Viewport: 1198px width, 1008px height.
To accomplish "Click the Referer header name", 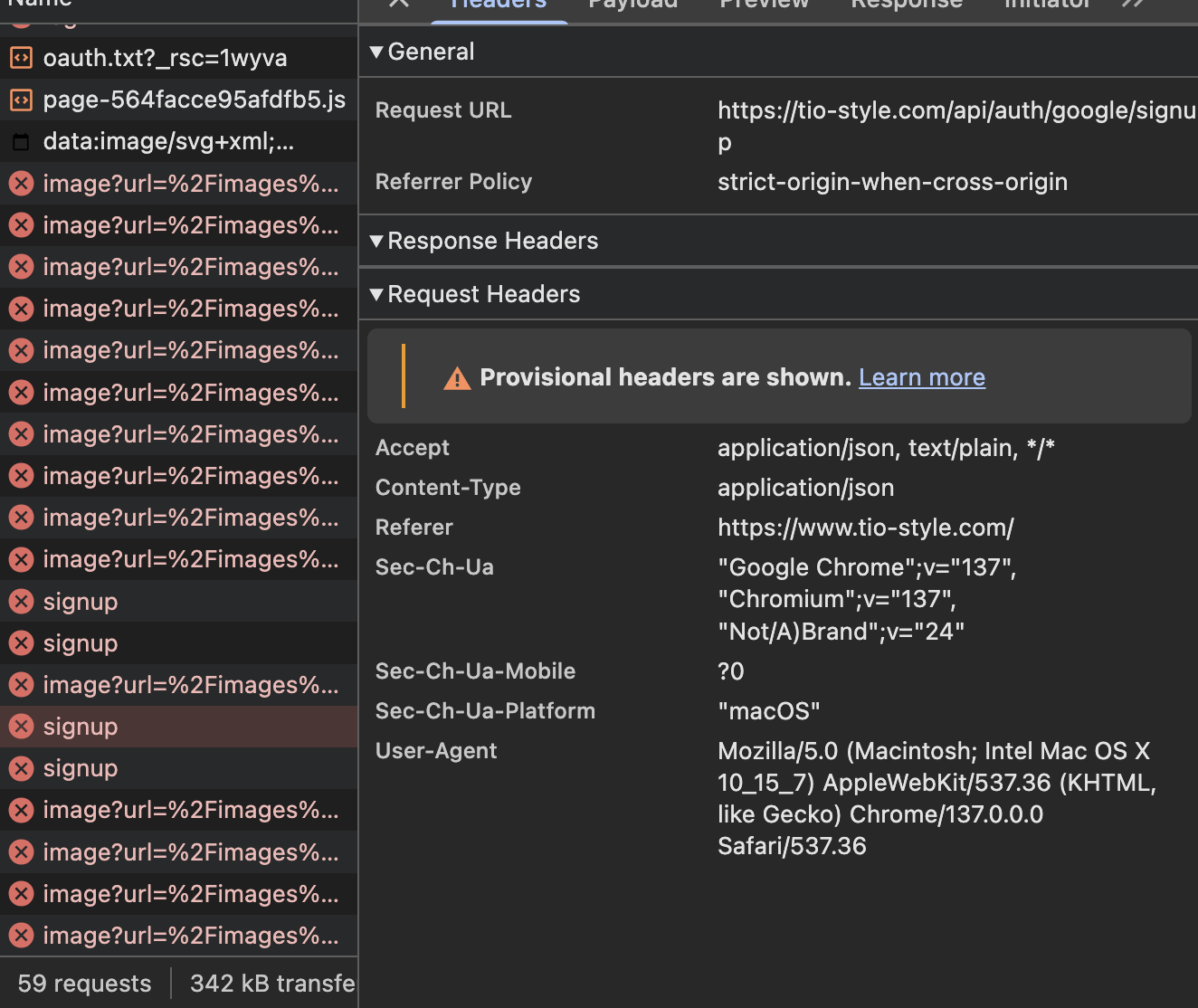I will 414,528.
